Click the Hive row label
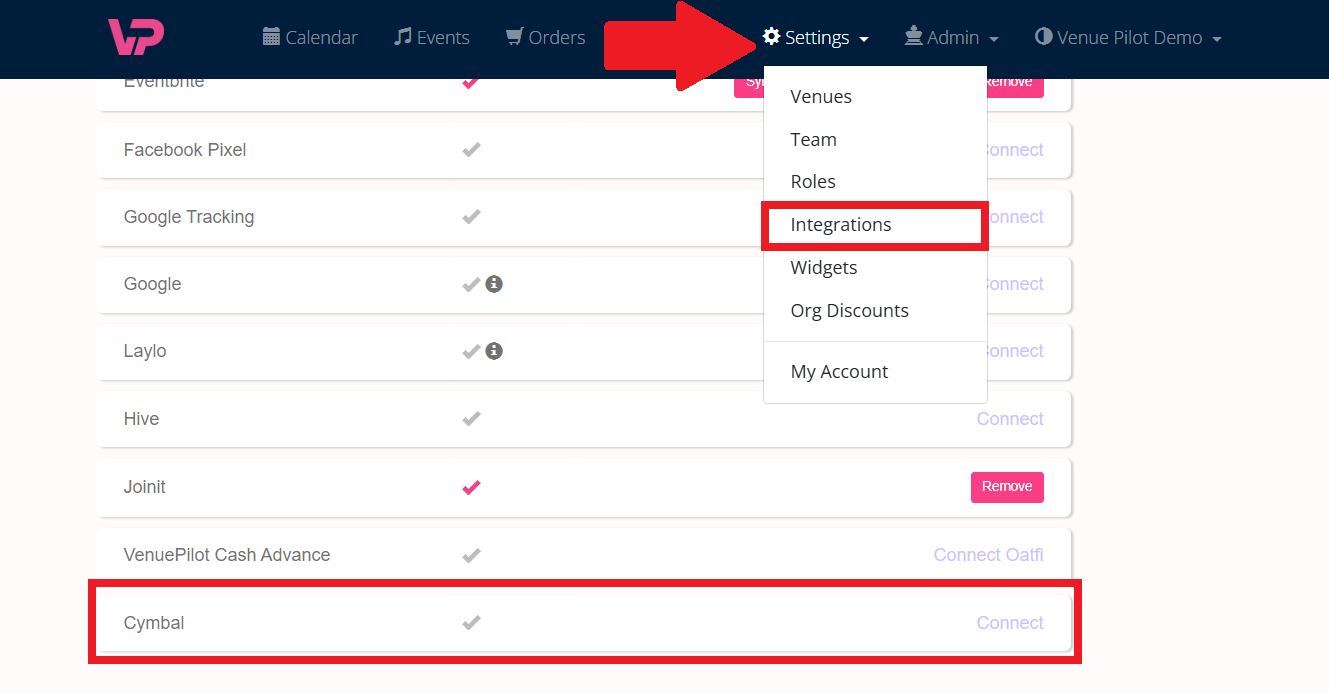 click(141, 419)
